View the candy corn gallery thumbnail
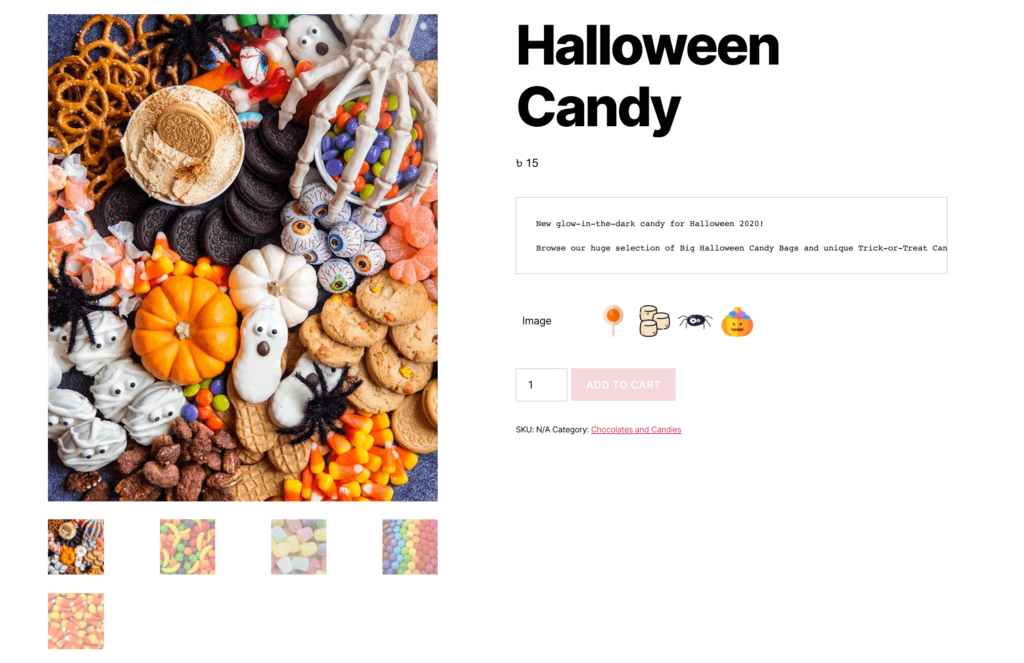Image resolution: width=1024 pixels, height=663 pixels. [x=76, y=621]
